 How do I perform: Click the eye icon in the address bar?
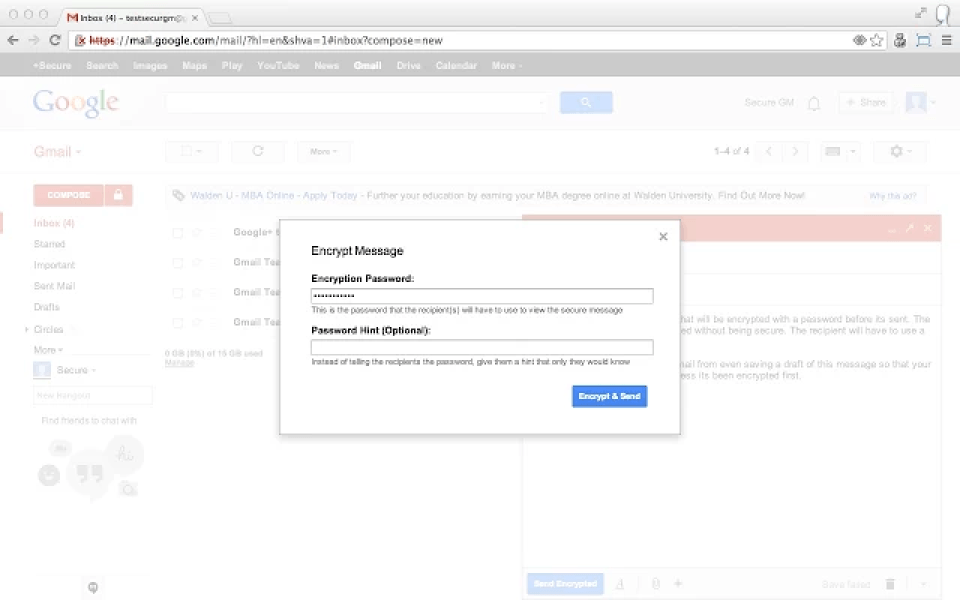[860, 40]
